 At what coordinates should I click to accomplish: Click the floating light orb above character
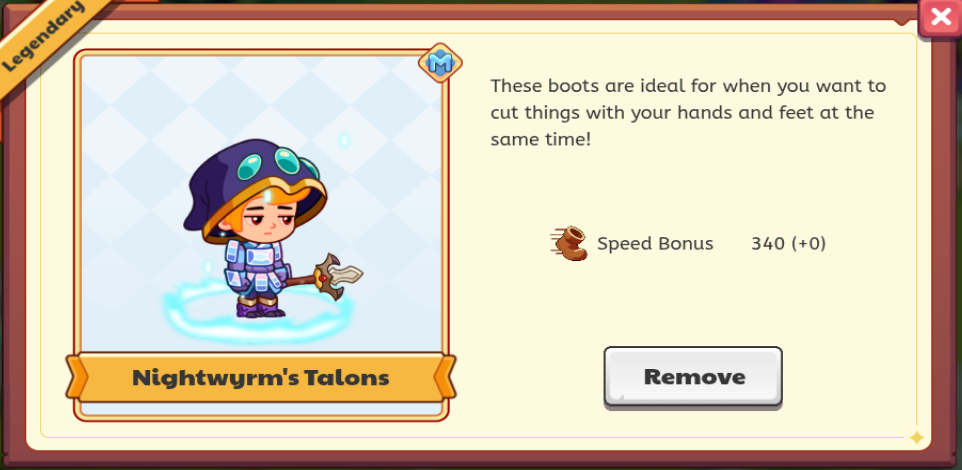click(344, 141)
